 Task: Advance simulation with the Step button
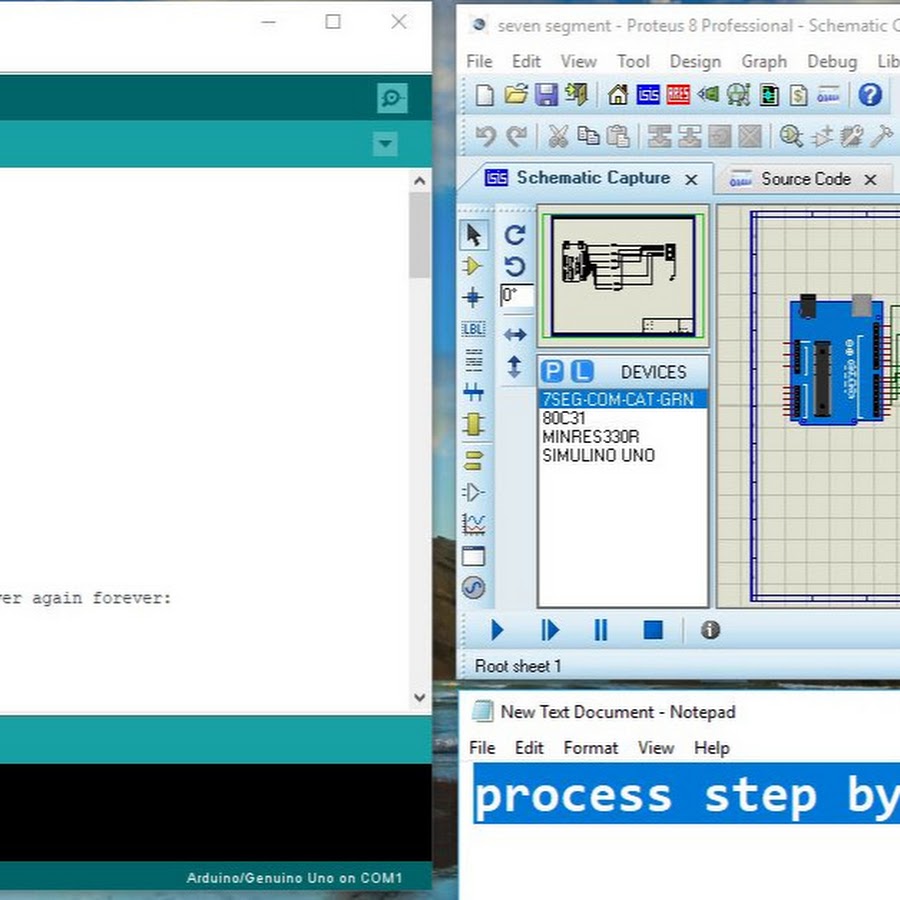click(549, 630)
